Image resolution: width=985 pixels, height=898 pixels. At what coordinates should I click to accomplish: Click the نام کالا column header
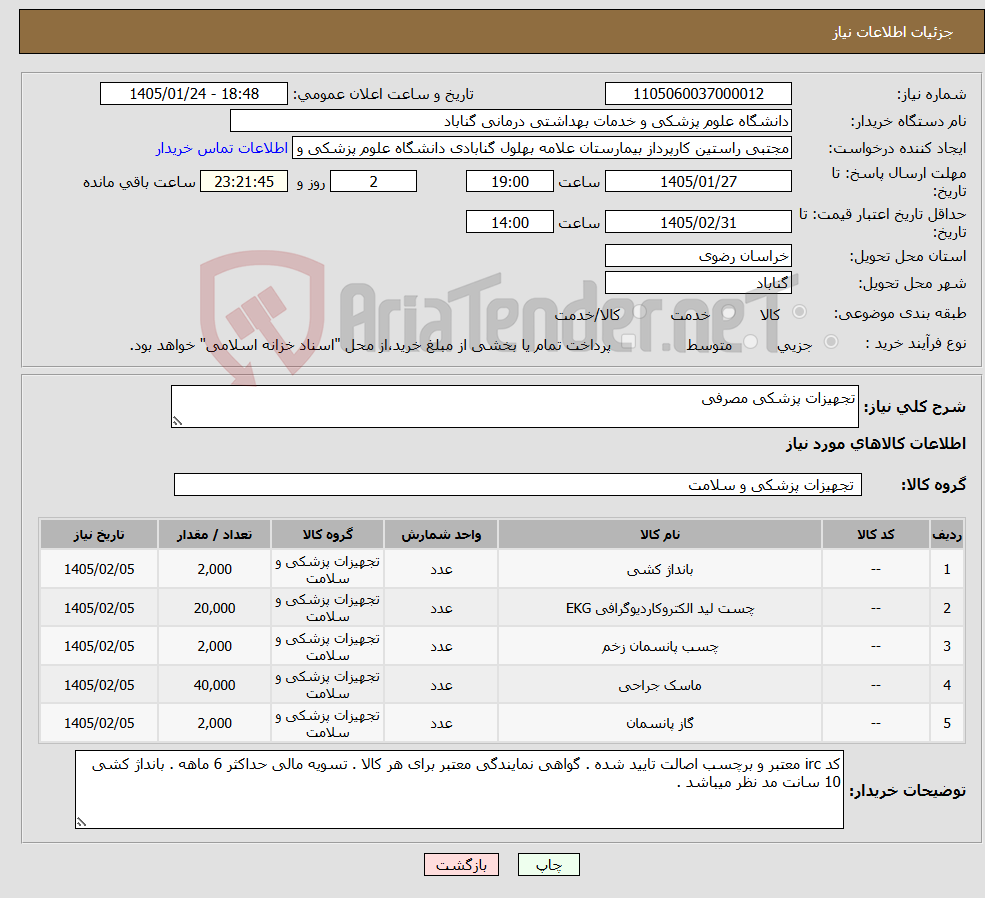tap(660, 534)
